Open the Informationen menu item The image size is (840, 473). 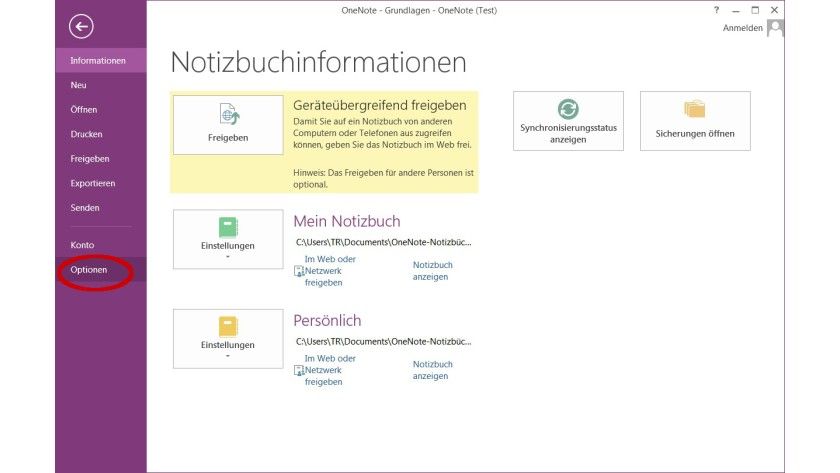tap(101, 61)
